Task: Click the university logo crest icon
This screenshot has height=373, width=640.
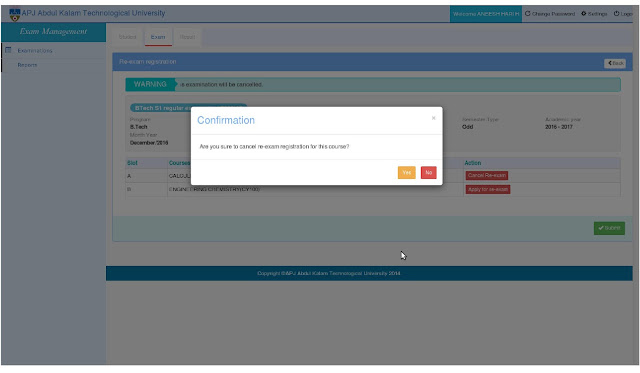Action: [x=15, y=15]
